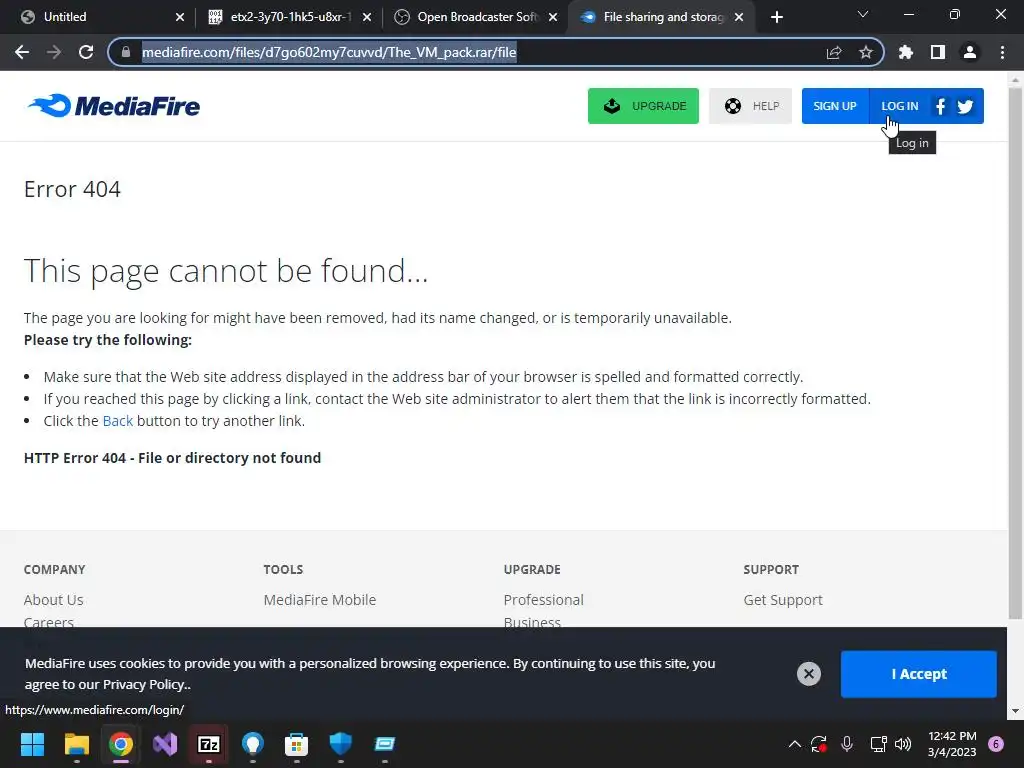Click the address bar URL
Viewport: 1024px width, 768px height.
coord(329,52)
